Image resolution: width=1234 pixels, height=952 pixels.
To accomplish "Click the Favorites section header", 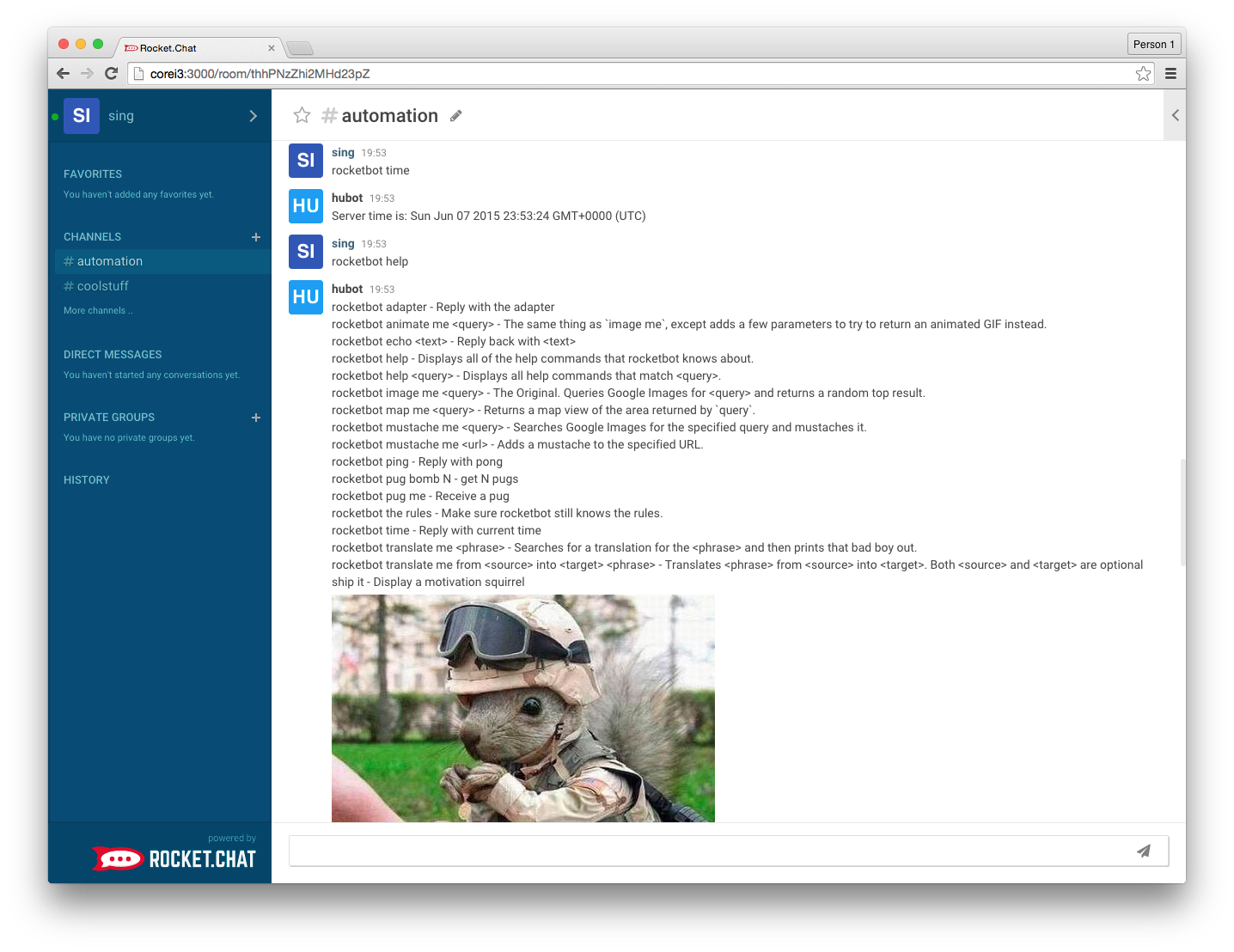I will [93, 174].
